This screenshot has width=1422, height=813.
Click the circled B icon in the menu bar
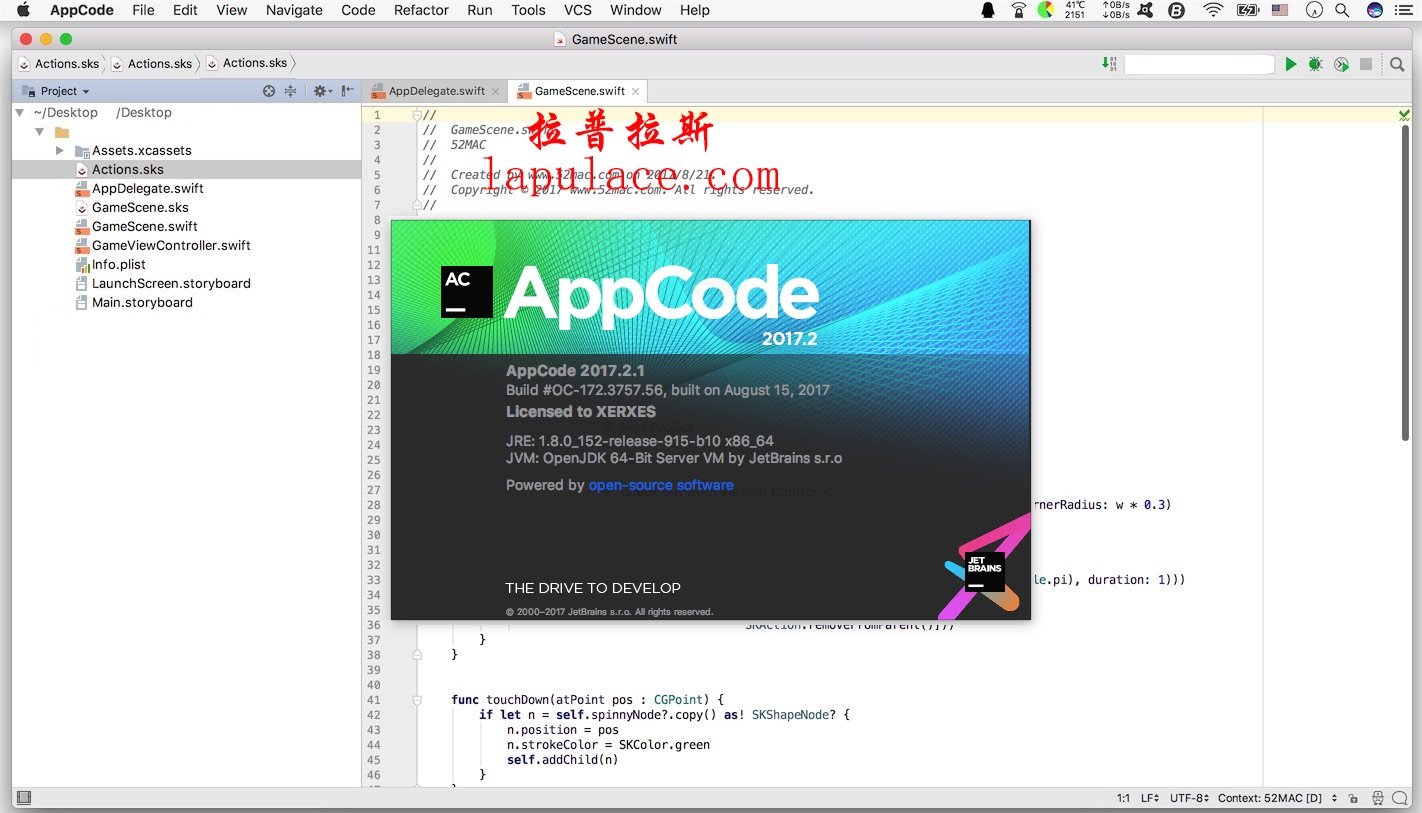[1177, 10]
